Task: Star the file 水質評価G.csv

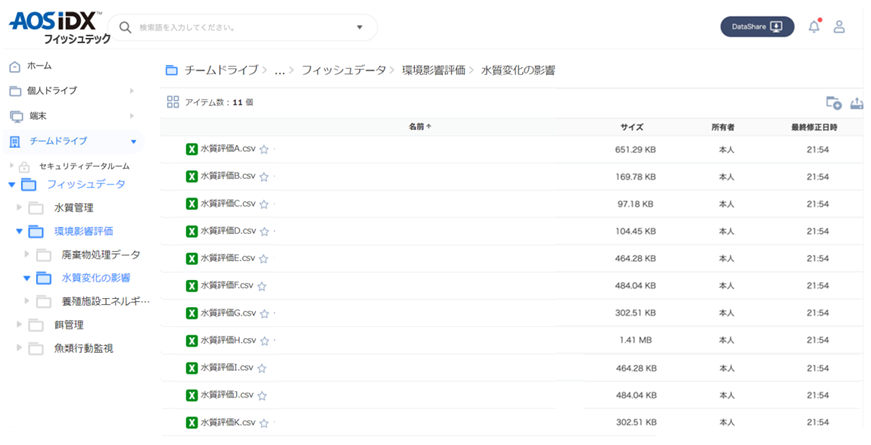Action: click(264, 313)
